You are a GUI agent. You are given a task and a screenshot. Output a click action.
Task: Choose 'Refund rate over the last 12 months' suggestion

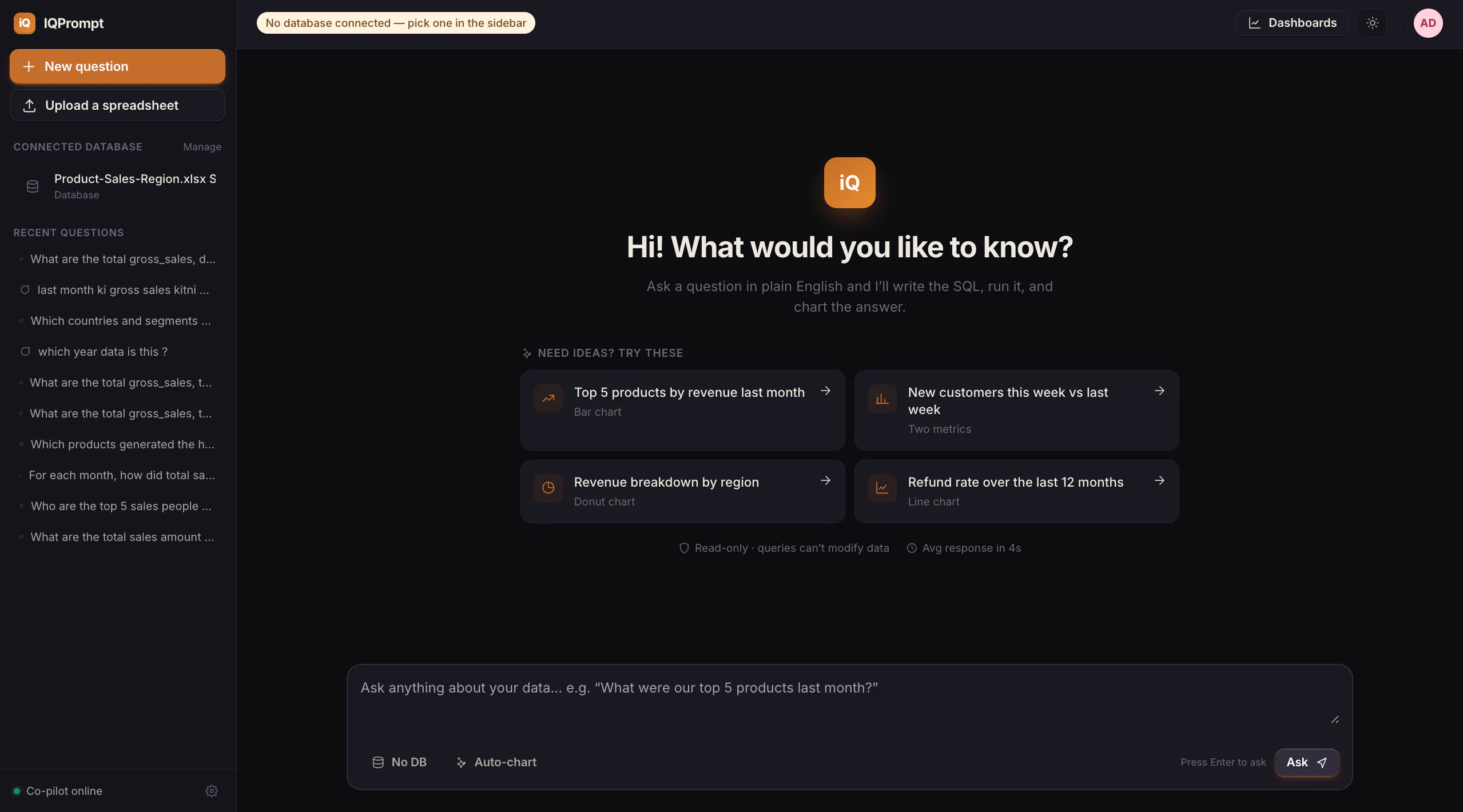pos(1016,491)
